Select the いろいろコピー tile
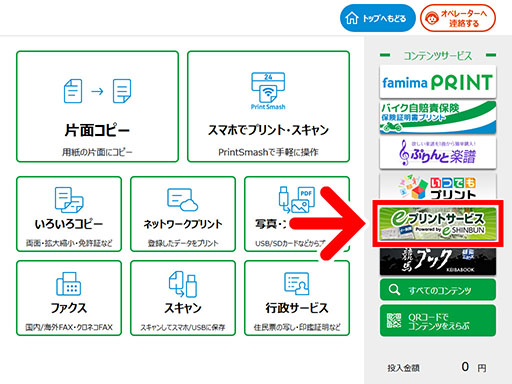The image size is (512, 384). (69, 214)
